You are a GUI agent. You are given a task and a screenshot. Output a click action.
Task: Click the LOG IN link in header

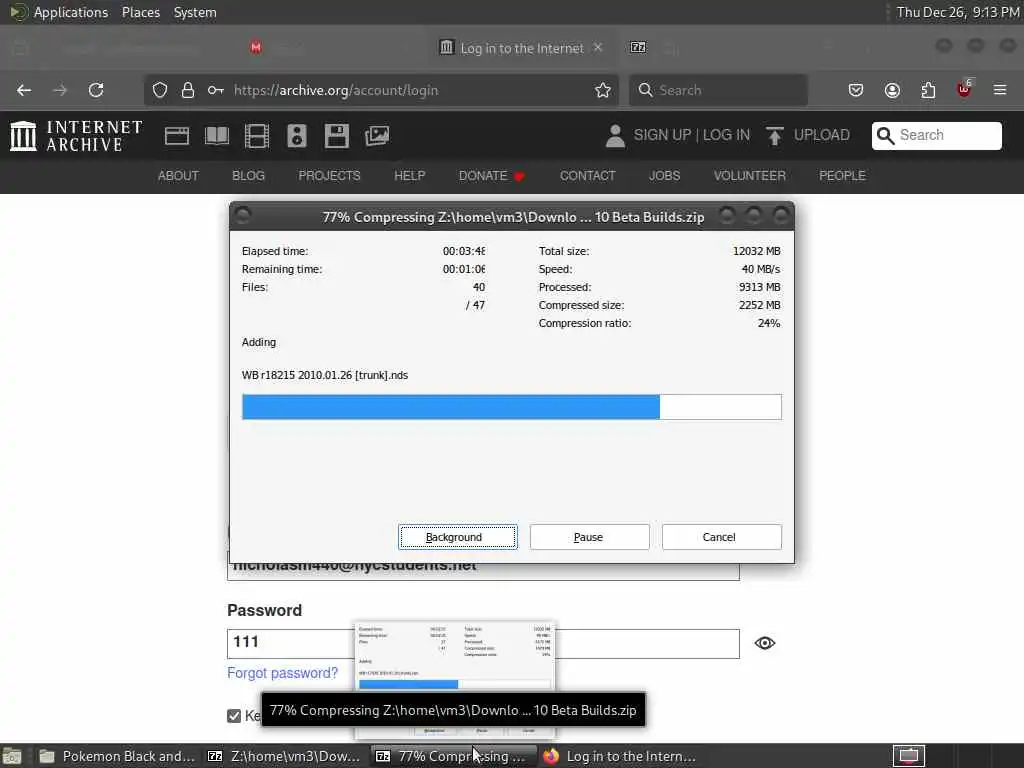[726, 135]
